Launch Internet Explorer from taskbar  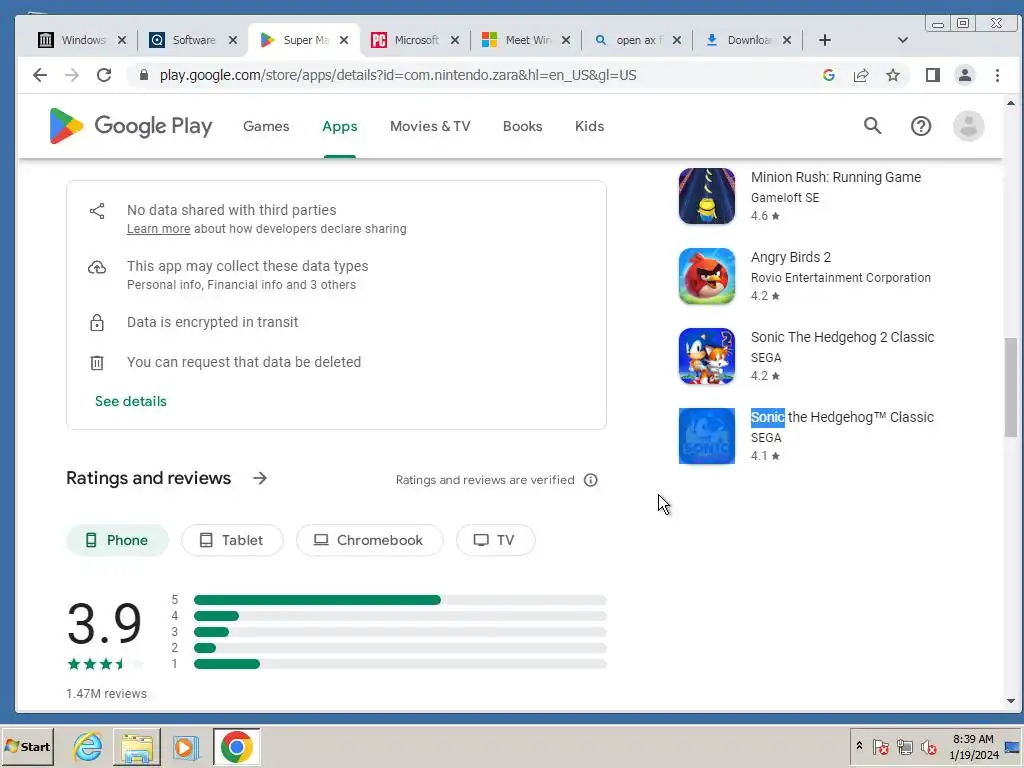[88, 746]
